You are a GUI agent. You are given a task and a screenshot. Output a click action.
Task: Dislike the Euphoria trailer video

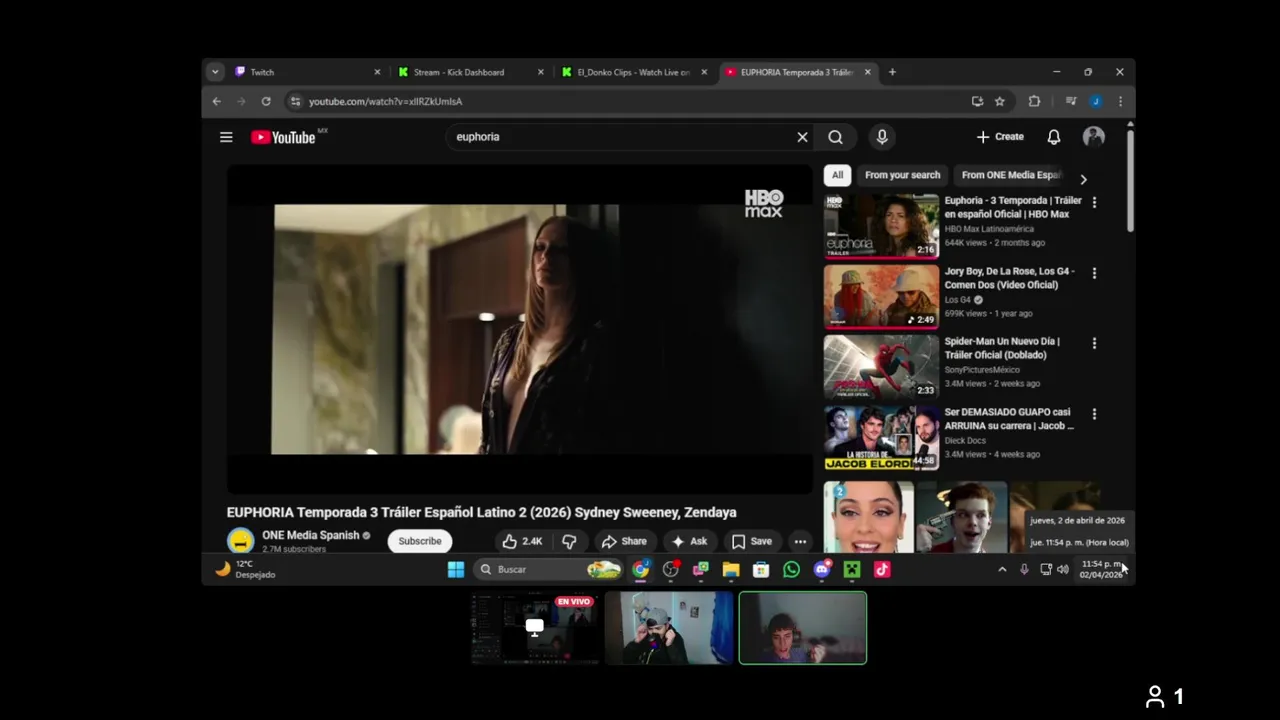[569, 541]
